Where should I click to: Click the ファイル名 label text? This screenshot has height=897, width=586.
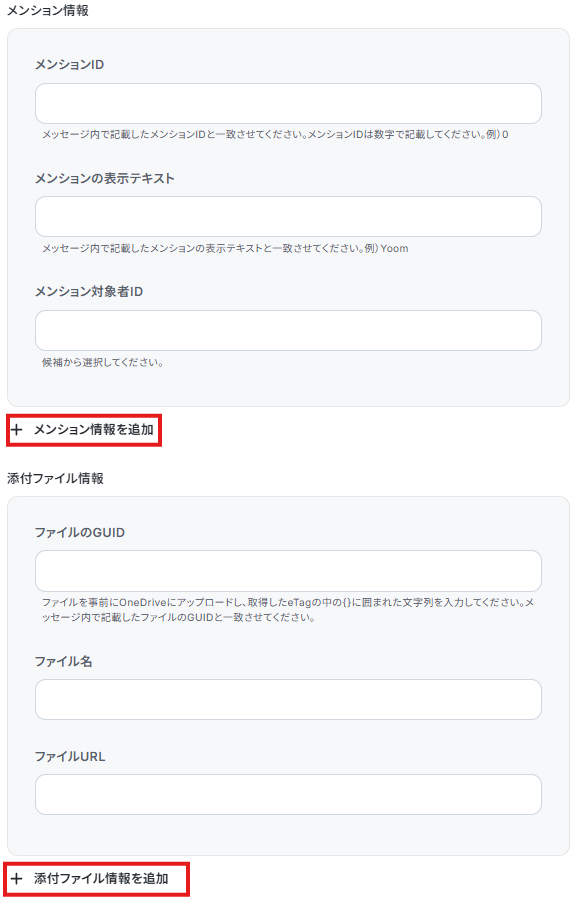[x=64, y=661]
